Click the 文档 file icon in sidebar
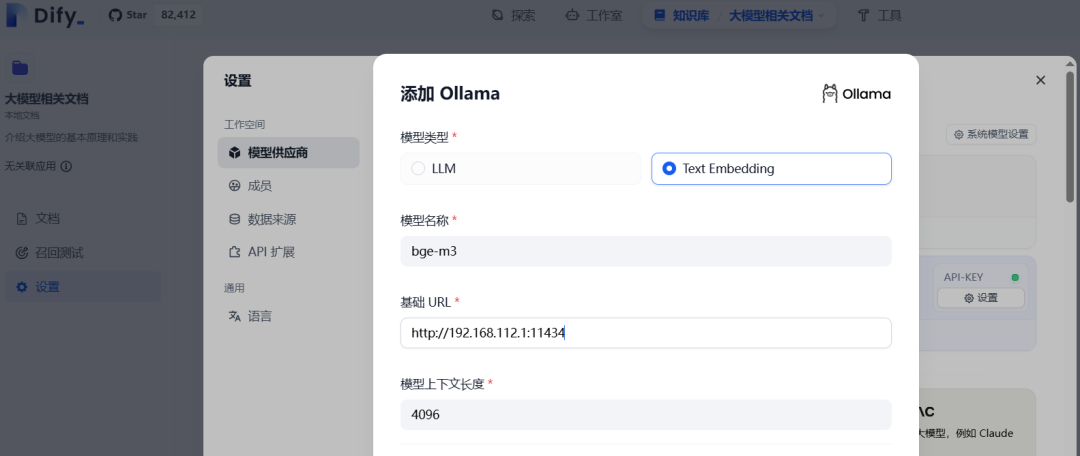1080x456 pixels. (x=22, y=219)
